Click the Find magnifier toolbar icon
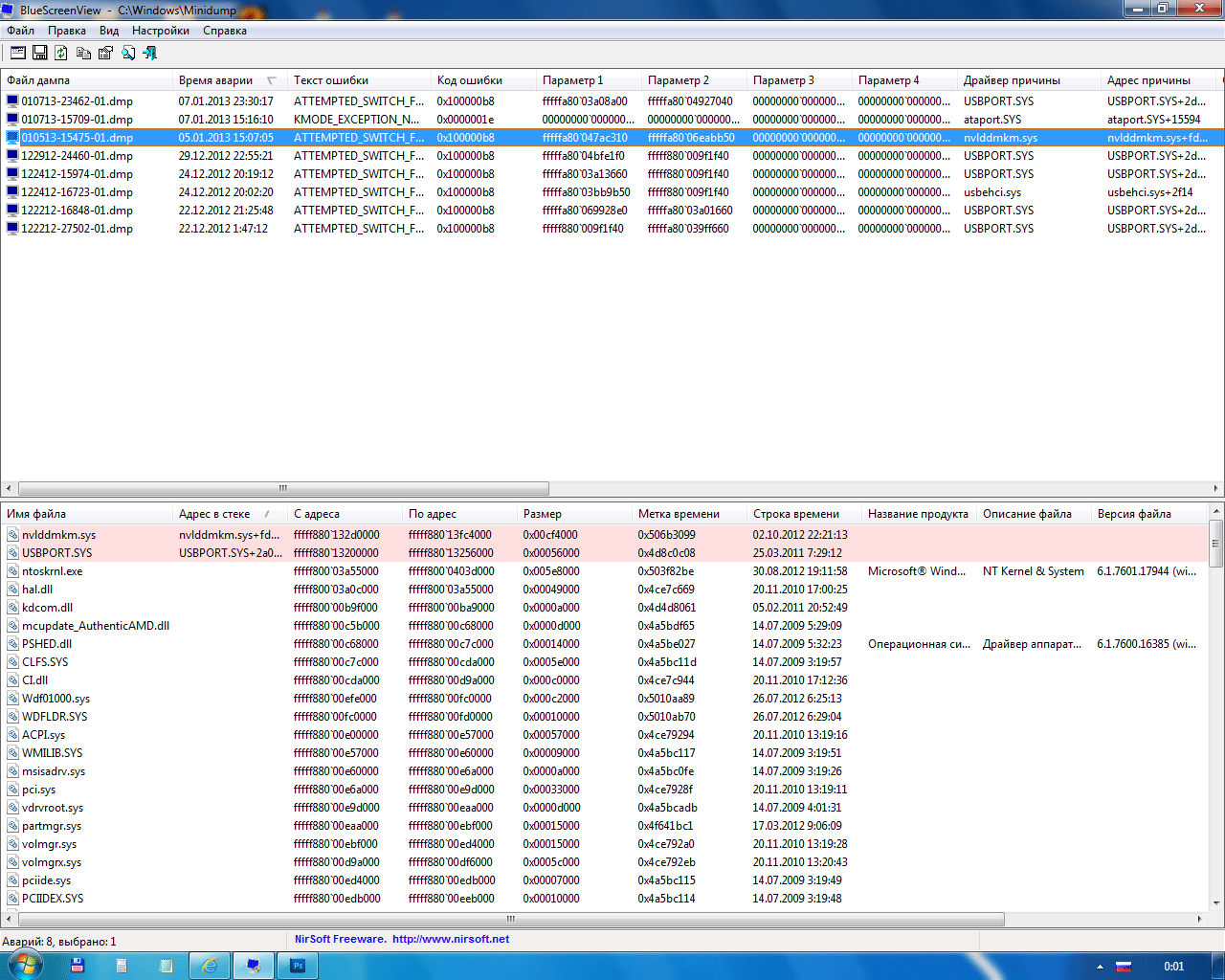Viewport: 1225px width, 980px height. pyautogui.click(x=127, y=53)
